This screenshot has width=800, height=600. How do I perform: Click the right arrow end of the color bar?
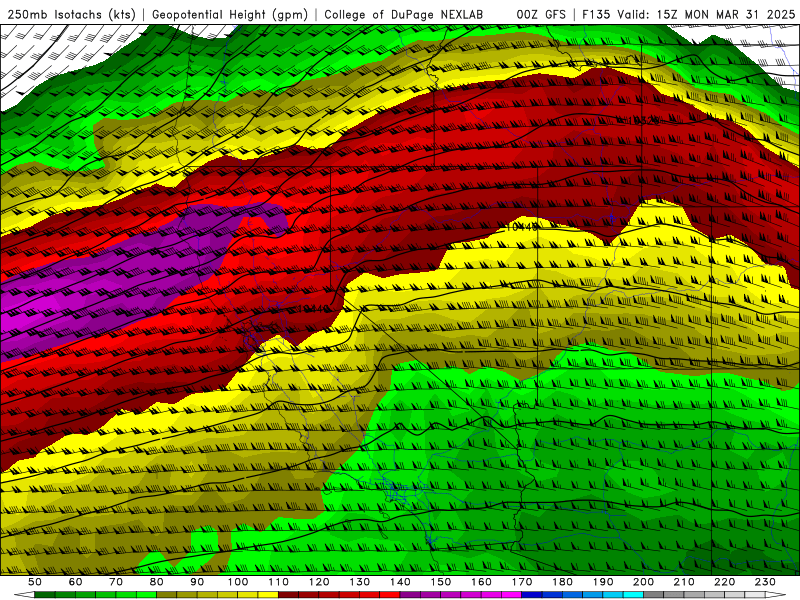[x=776, y=594]
